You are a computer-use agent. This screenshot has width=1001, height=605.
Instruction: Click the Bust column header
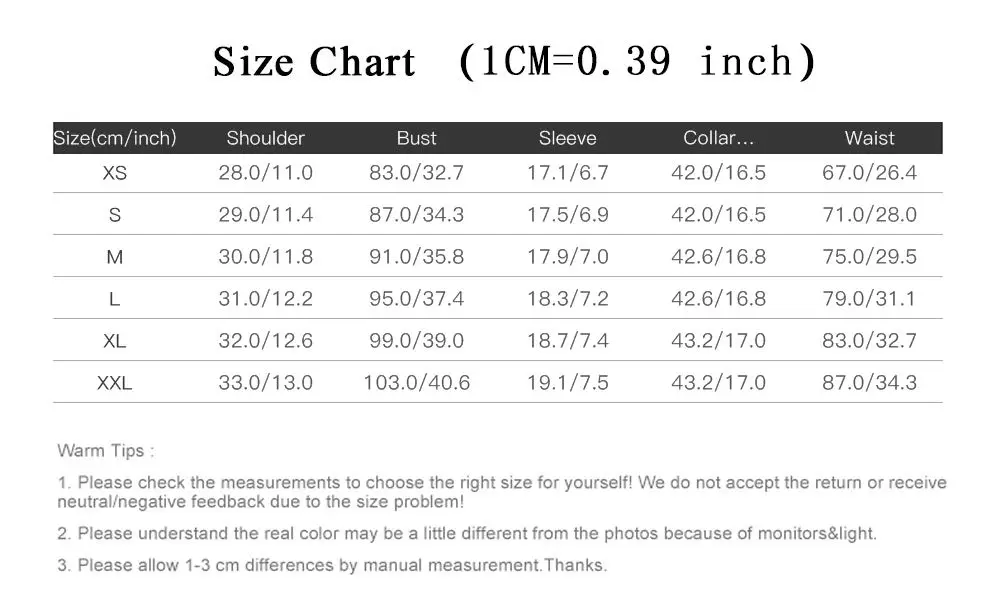click(416, 138)
